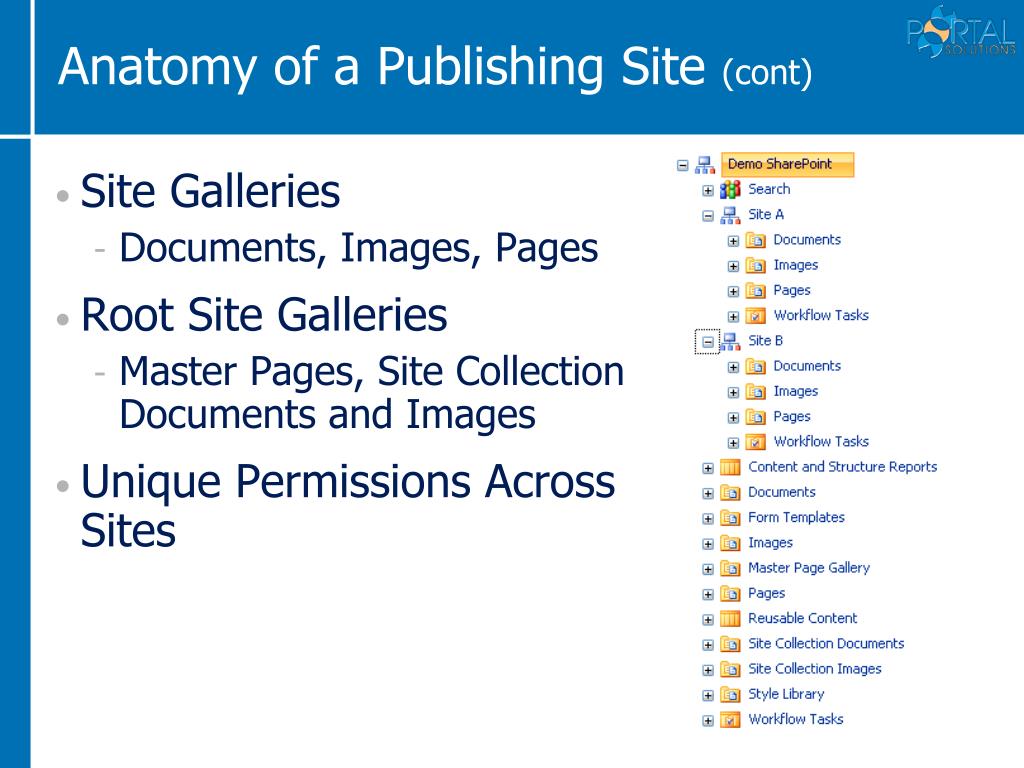Select Documents label under Site B
Viewport: 1024px width, 768px height.
point(807,366)
